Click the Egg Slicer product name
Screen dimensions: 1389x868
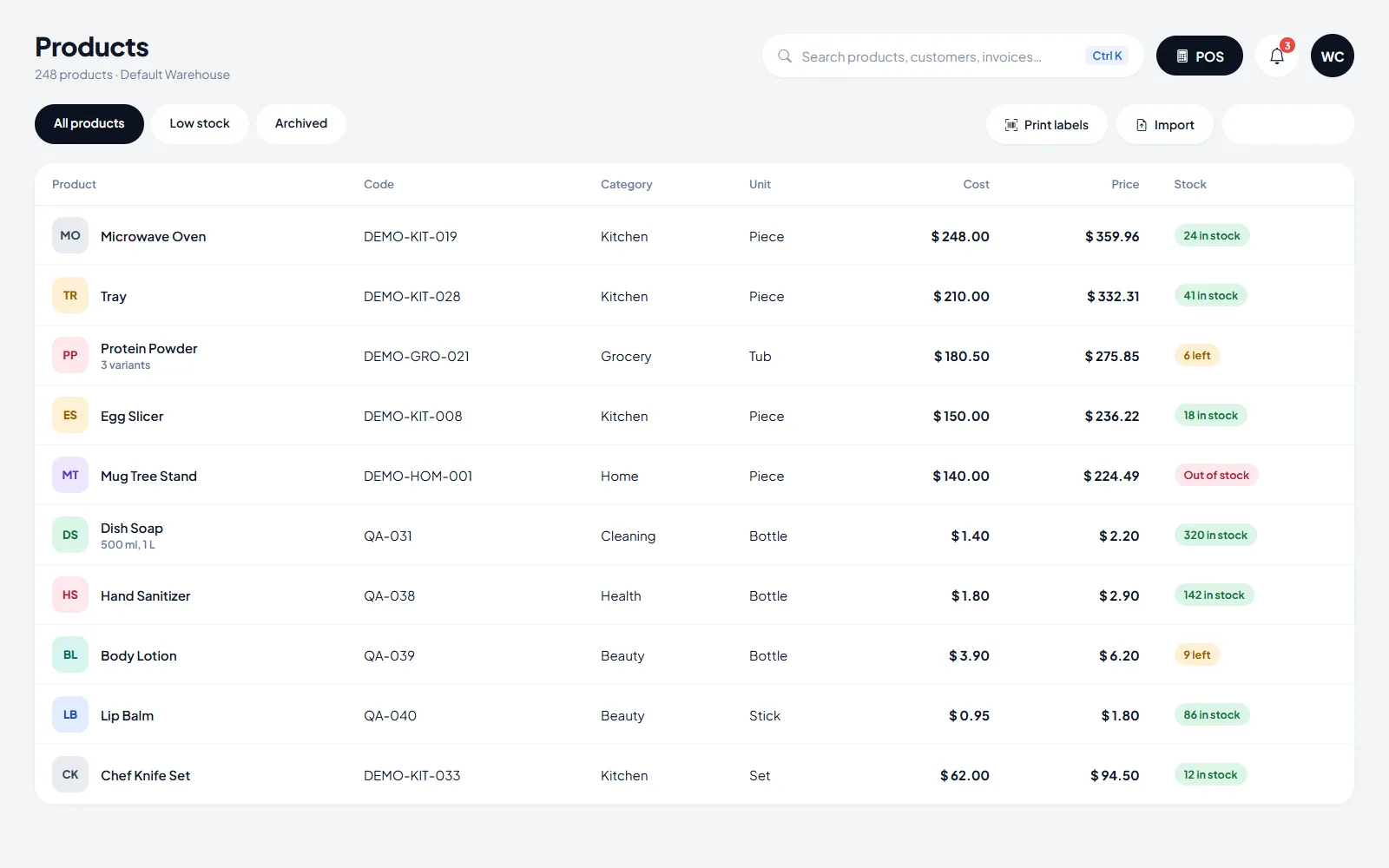pos(132,416)
